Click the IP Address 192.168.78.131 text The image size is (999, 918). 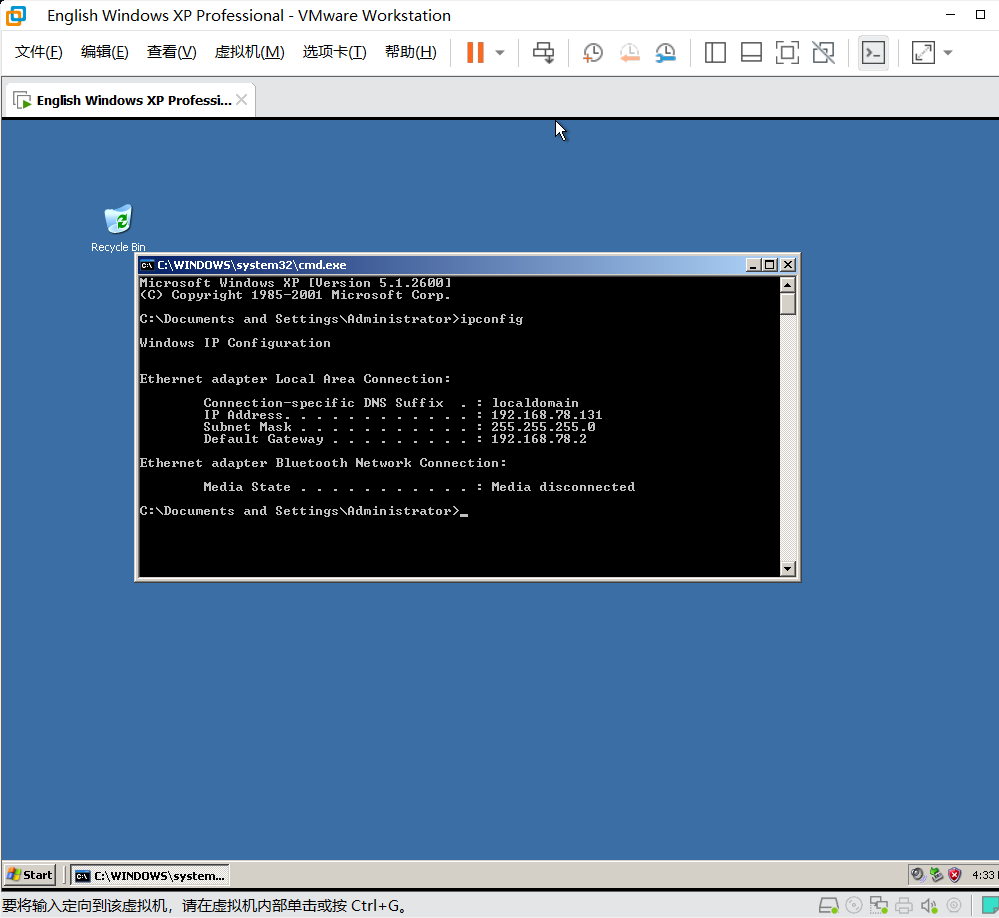pos(546,415)
